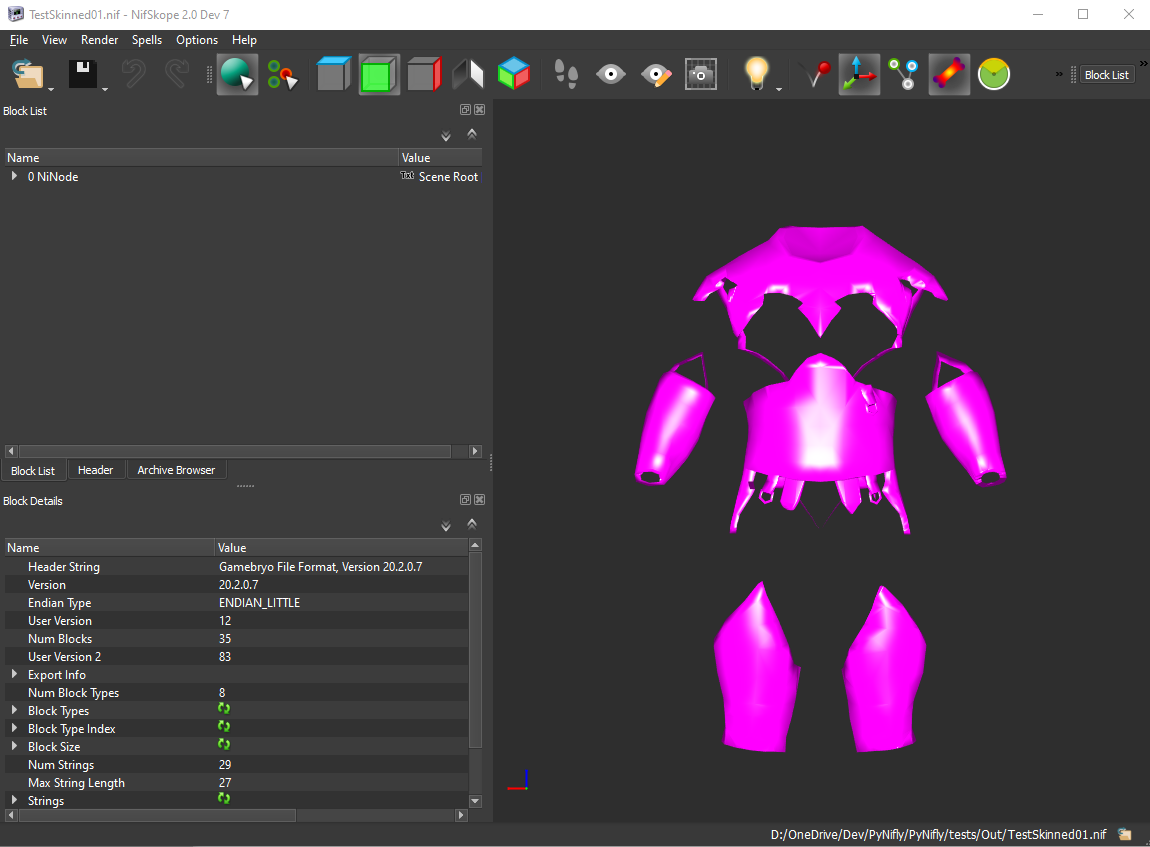Image resolution: width=1150 pixels, height=847 pixels.
Task: Click the Undo arrow icon
Action: [133, 74]
